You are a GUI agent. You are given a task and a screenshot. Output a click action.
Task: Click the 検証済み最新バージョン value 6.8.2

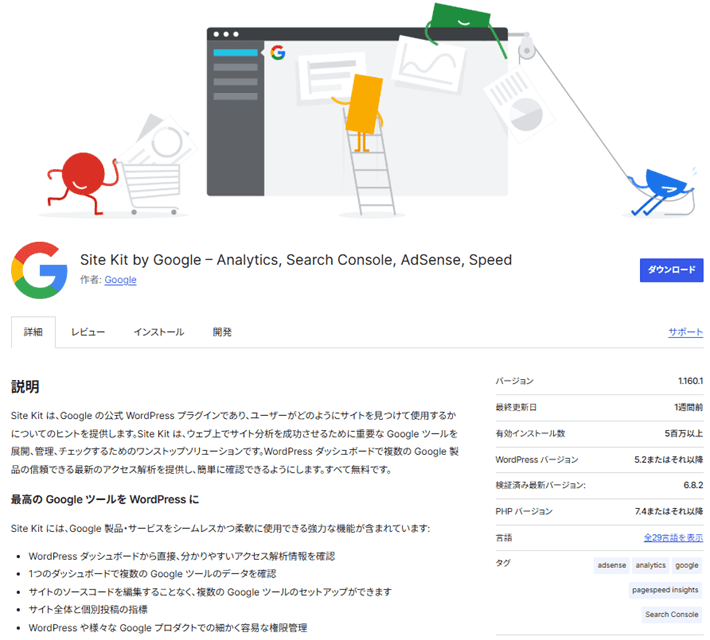click(x=693, y=485)
